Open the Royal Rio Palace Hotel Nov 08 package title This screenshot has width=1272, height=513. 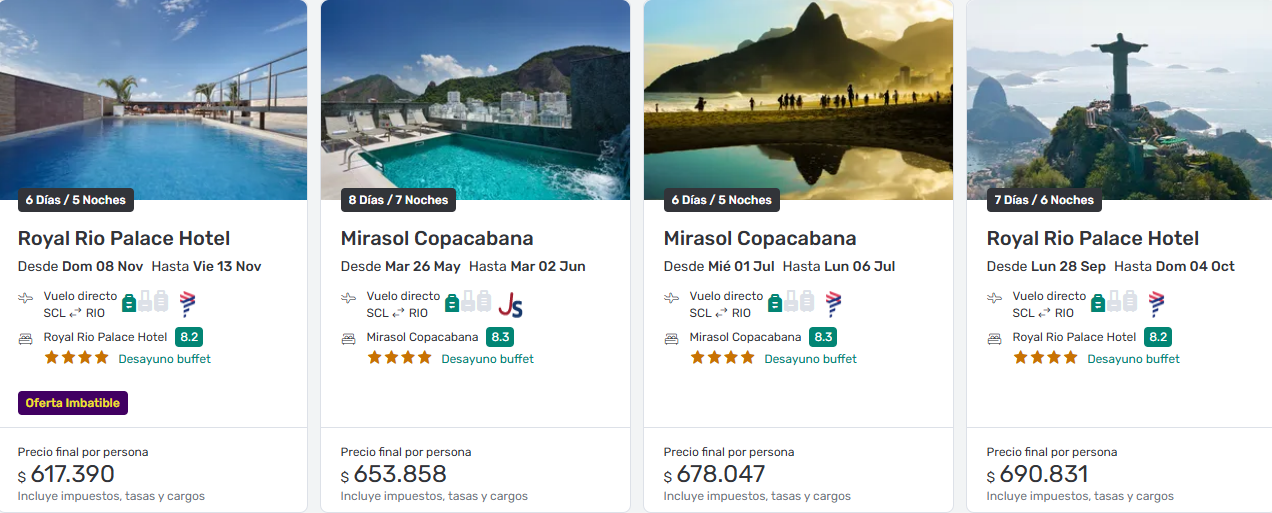(x=124, y=238)
